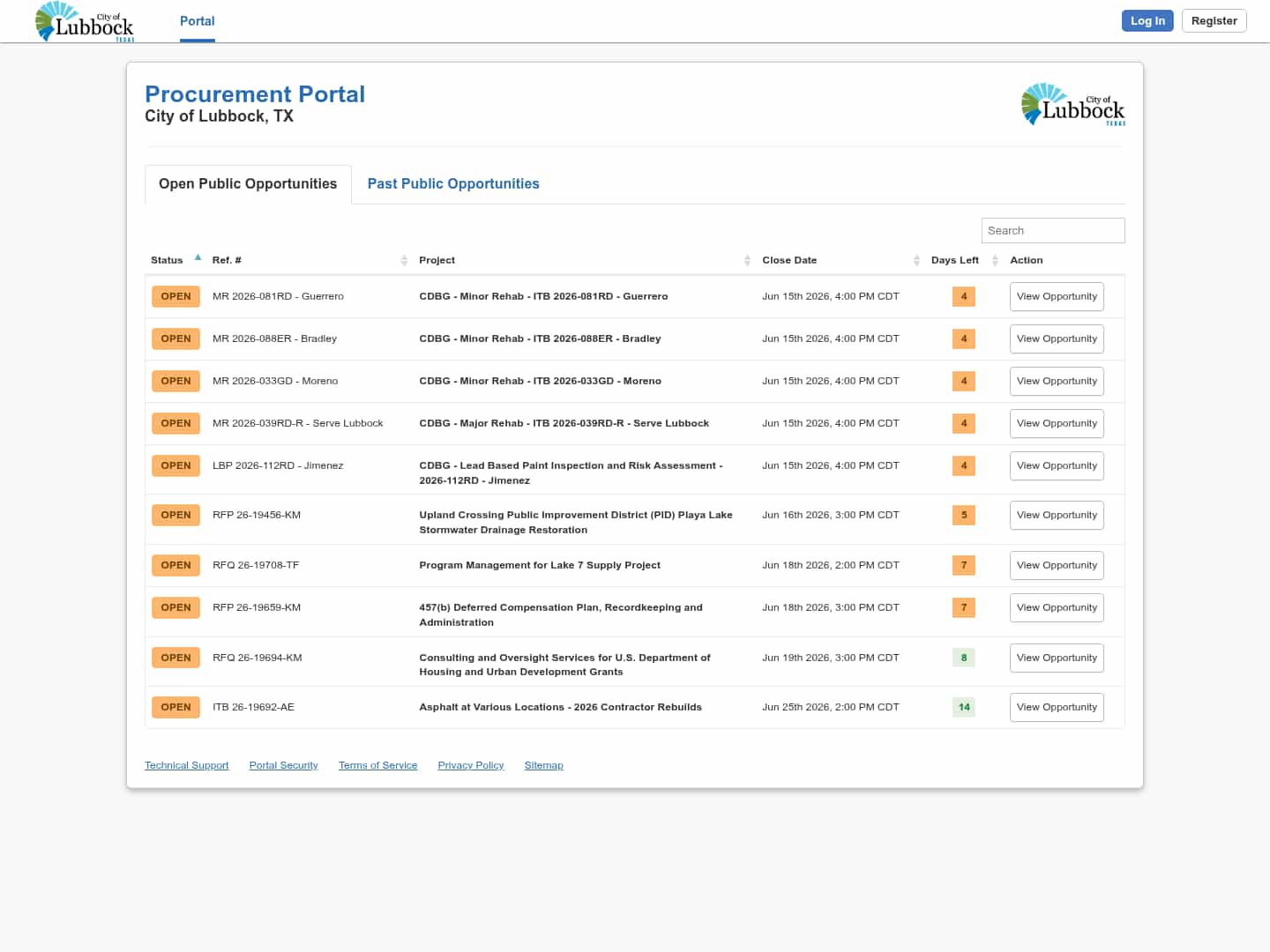
Task: Click ref 'MR 2026-033GD - Moreno'
Action: click(275, 382)
